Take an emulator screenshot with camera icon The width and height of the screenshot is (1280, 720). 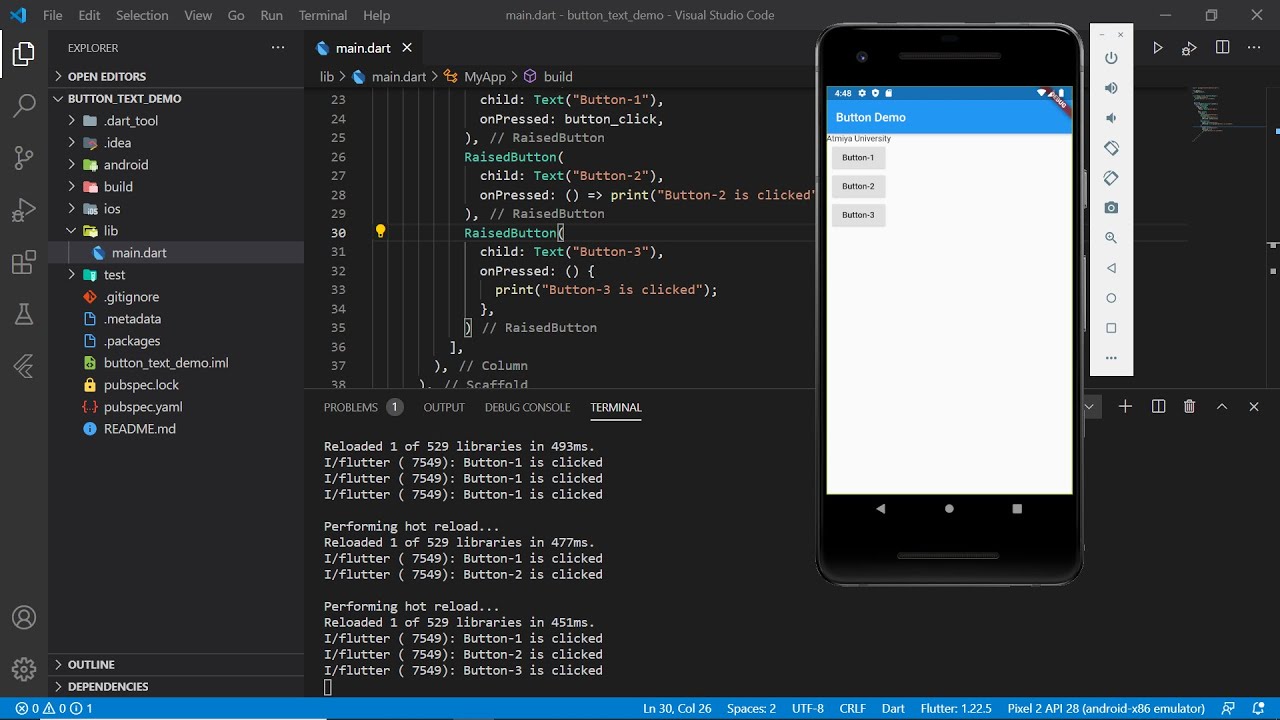pyautogui.click(x=1111, y=208)
